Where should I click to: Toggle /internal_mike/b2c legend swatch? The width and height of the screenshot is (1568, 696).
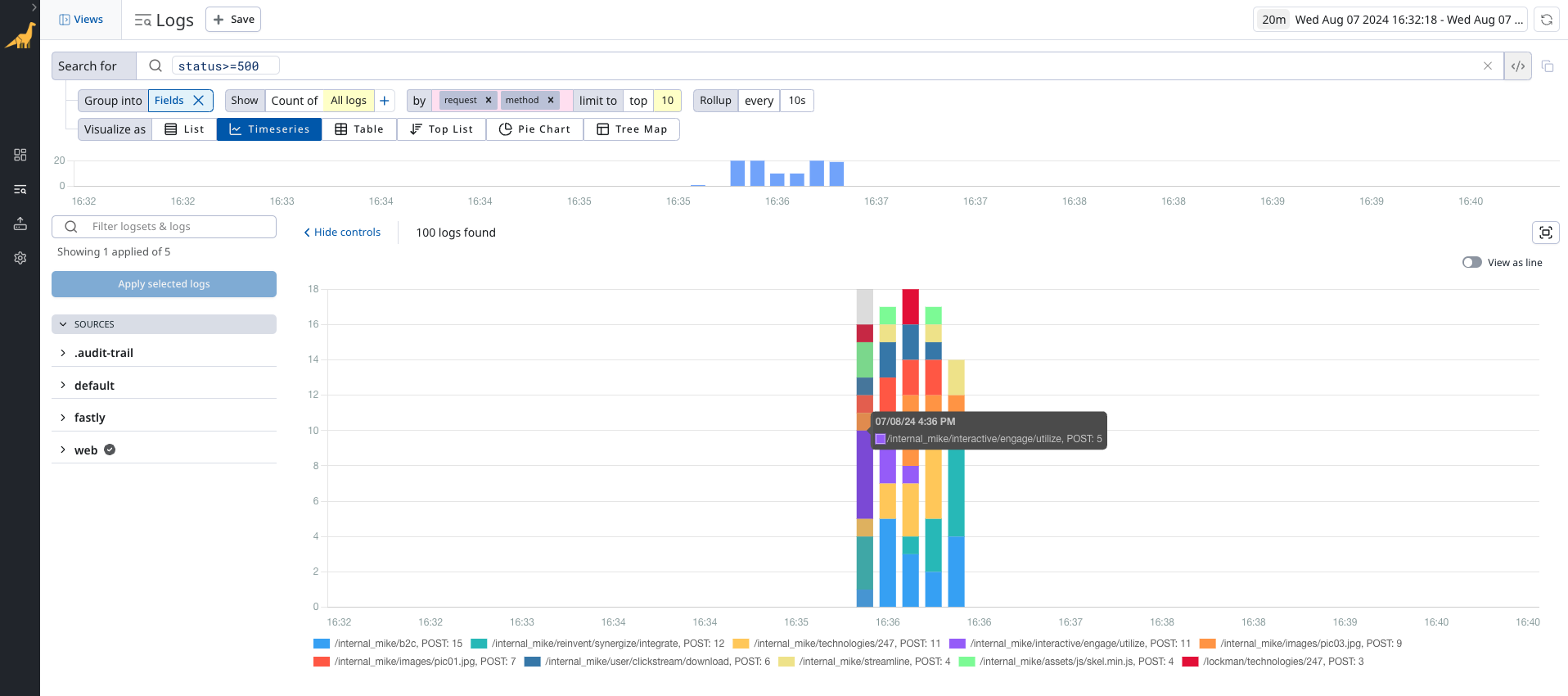(322, 644)
